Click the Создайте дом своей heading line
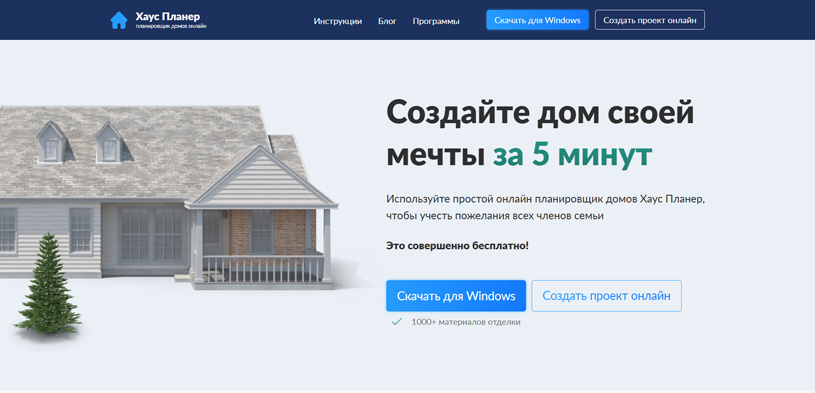The width and height of the screenshot is (815, 393). tap(540, 113)
